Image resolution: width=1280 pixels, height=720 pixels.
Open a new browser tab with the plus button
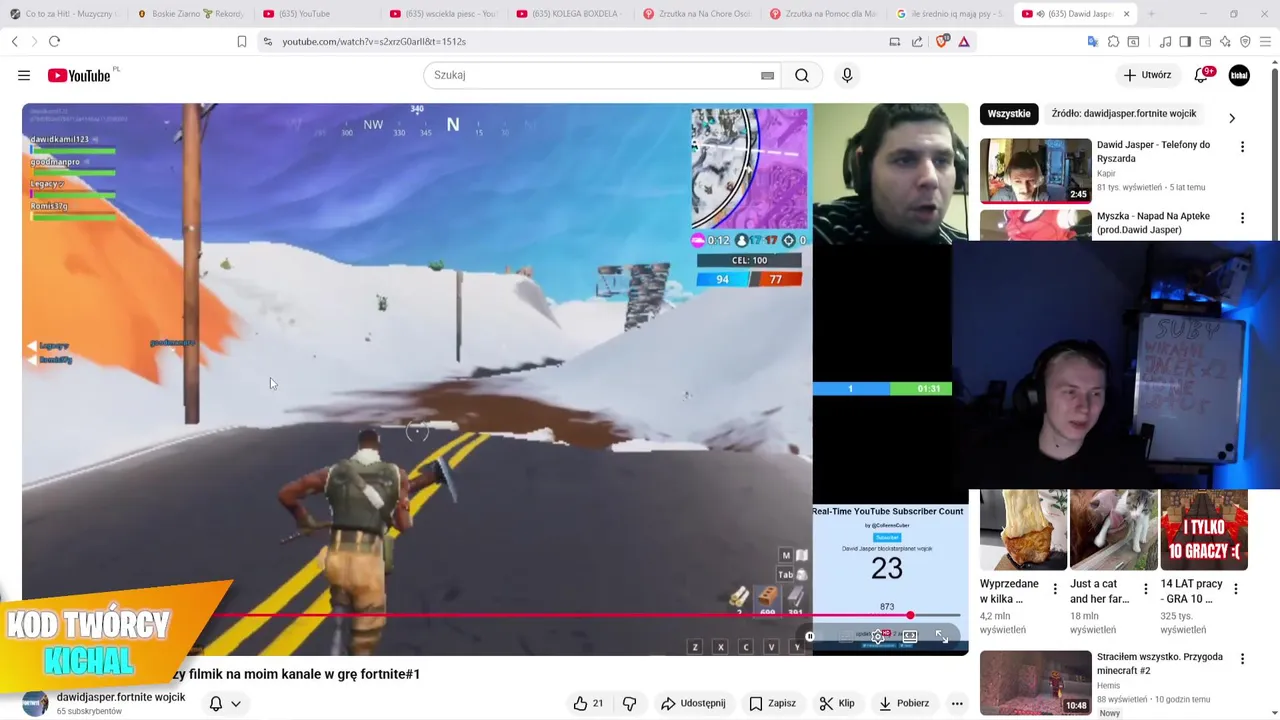tap(1151, 14)
